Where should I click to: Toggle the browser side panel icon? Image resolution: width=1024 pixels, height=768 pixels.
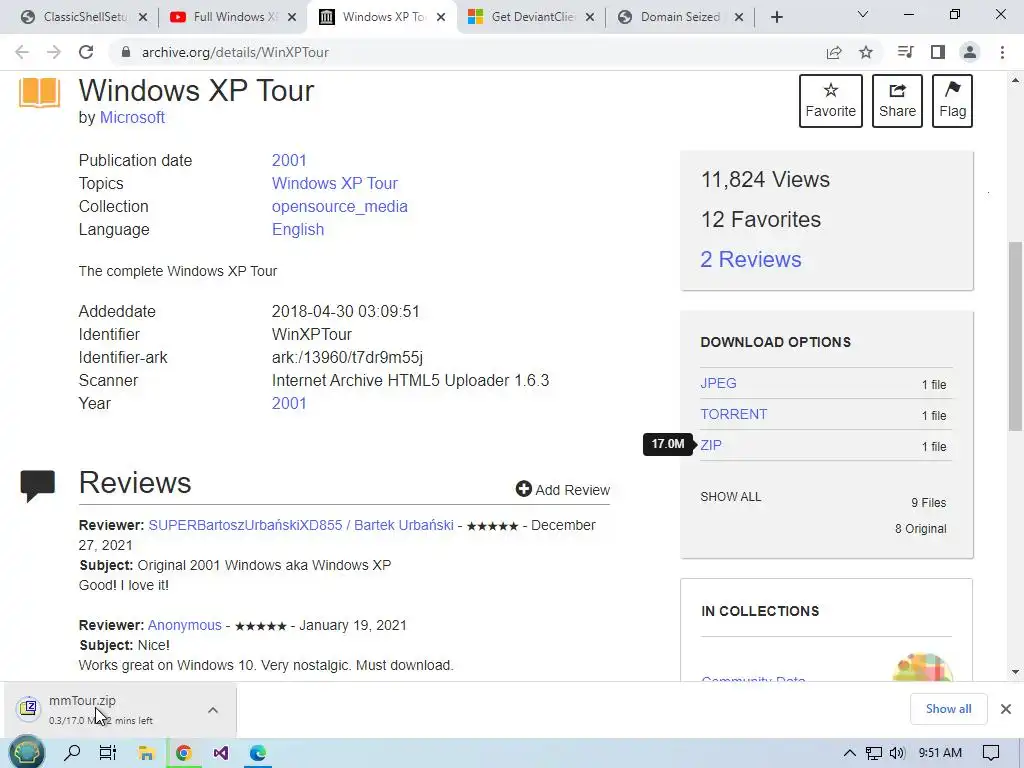pos(938,52)
